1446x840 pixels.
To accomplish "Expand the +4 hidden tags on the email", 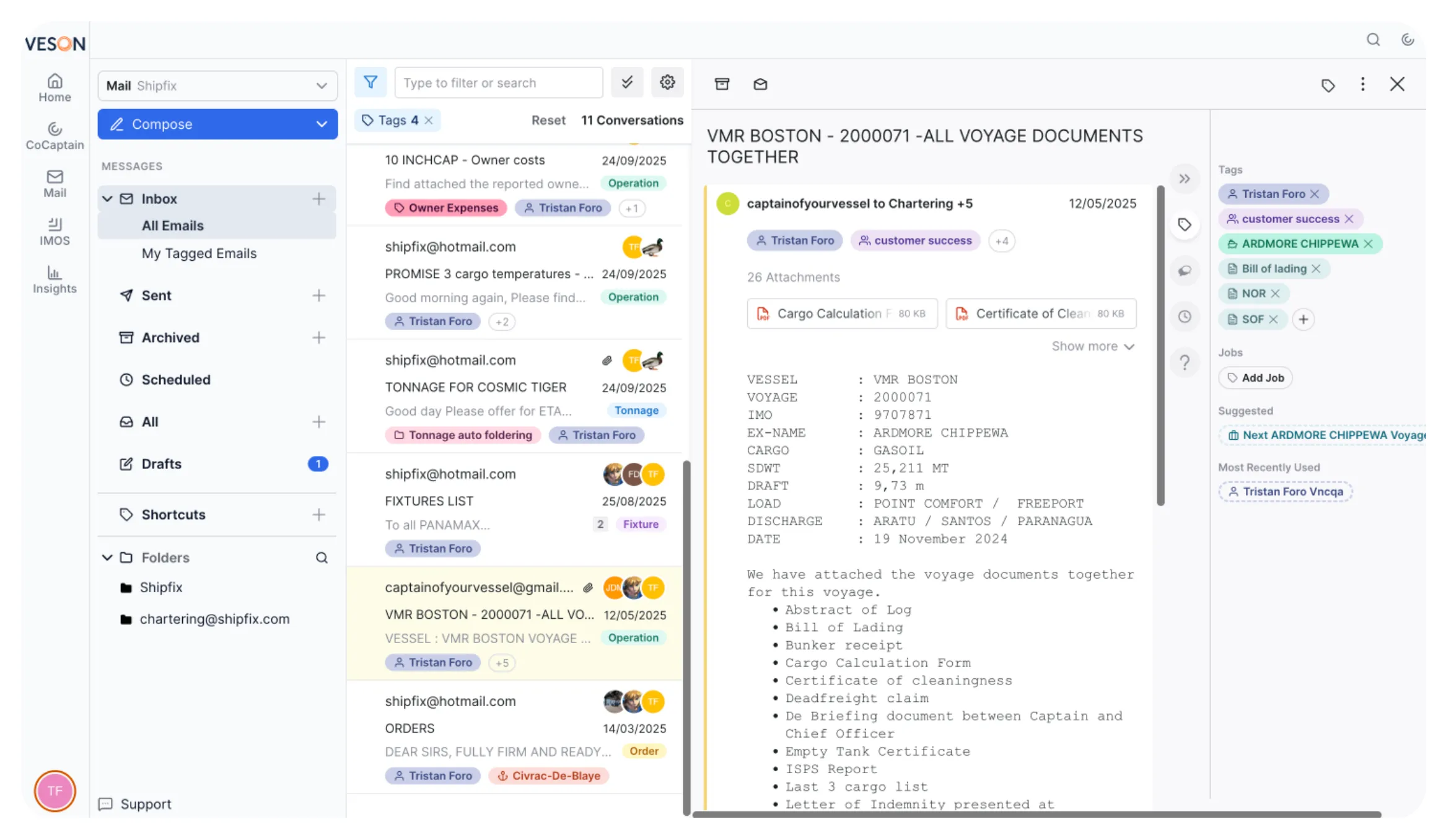I will pyautogui.click(x=1002, y=241).
